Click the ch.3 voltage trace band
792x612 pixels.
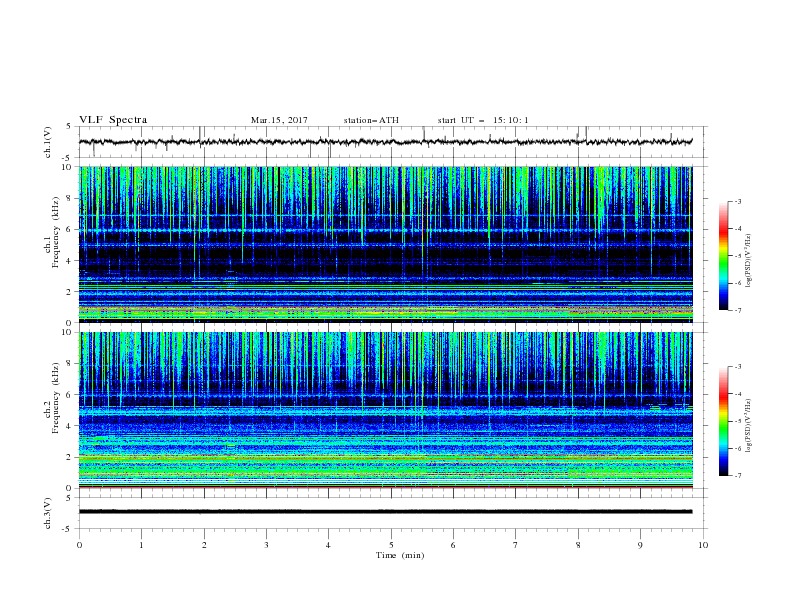click(x=386, y=512)
